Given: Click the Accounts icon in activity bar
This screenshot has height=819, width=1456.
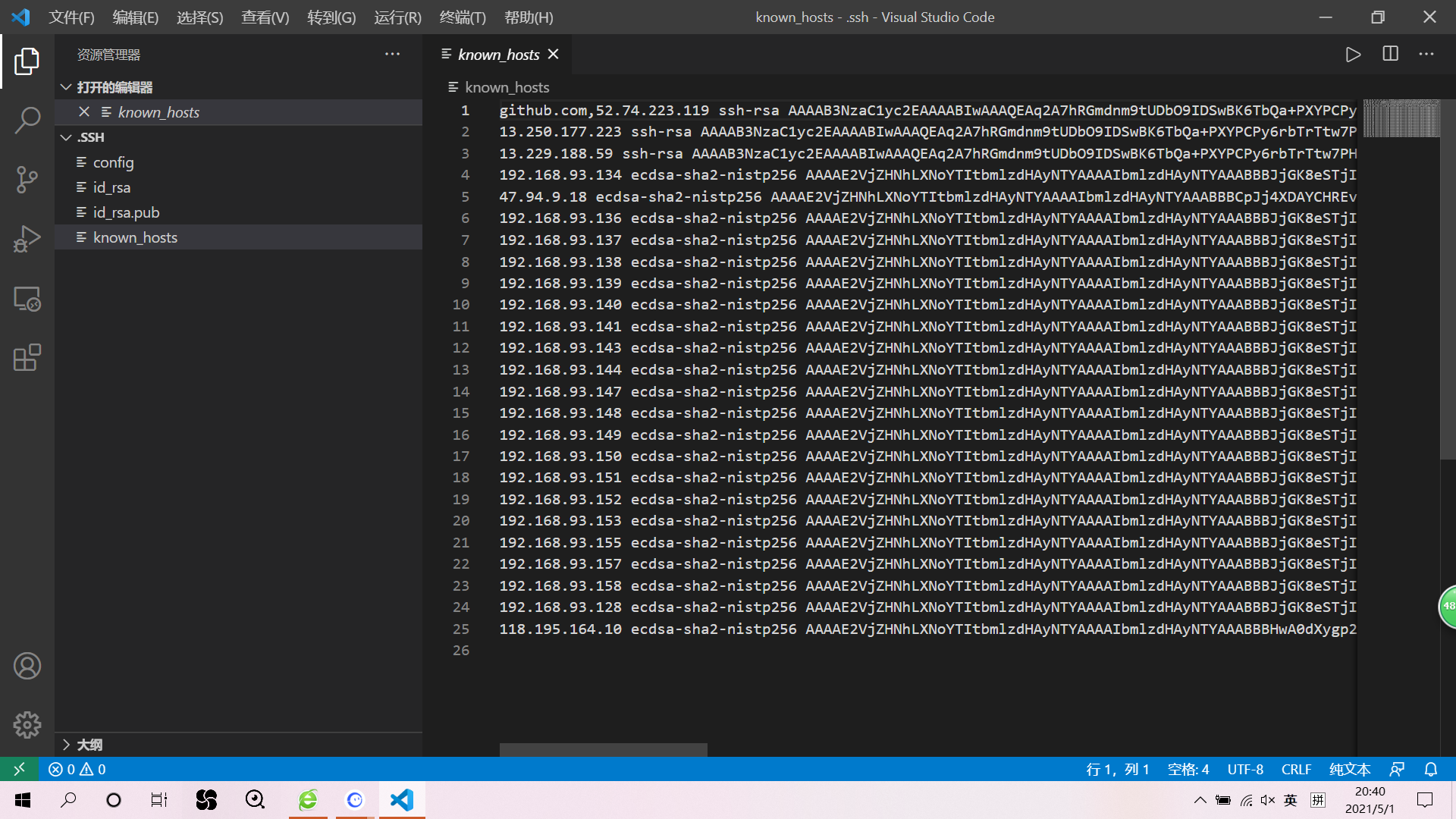Looking at the screenshot, I should click(x=27, y=666).
